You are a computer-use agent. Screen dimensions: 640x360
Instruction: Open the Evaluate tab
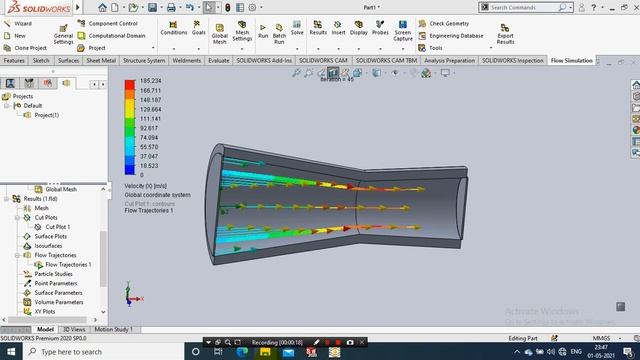coord(219,60)
